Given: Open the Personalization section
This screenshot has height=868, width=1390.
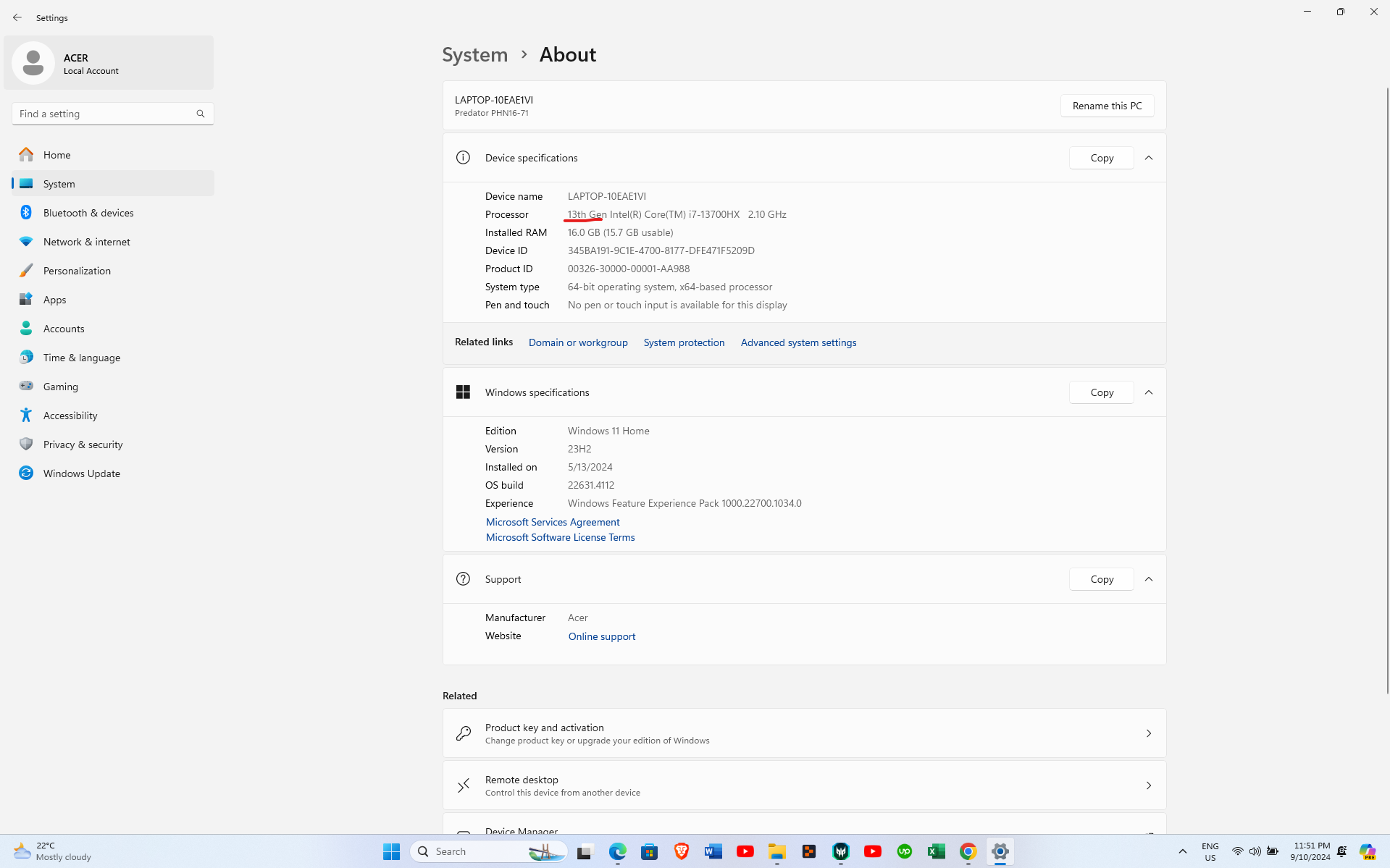Looking at the screenshot, I should (113, 271).
